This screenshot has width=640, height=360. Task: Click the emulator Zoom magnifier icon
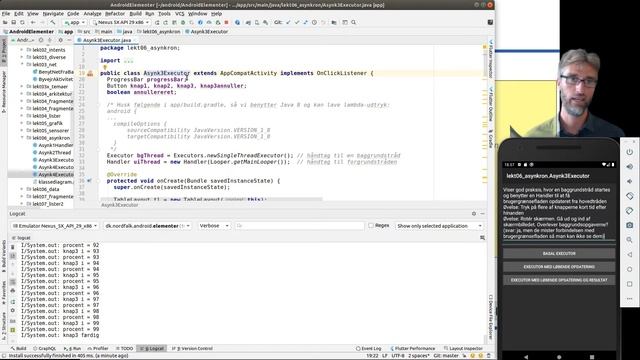pyautogui.click(x=629, y=240)
